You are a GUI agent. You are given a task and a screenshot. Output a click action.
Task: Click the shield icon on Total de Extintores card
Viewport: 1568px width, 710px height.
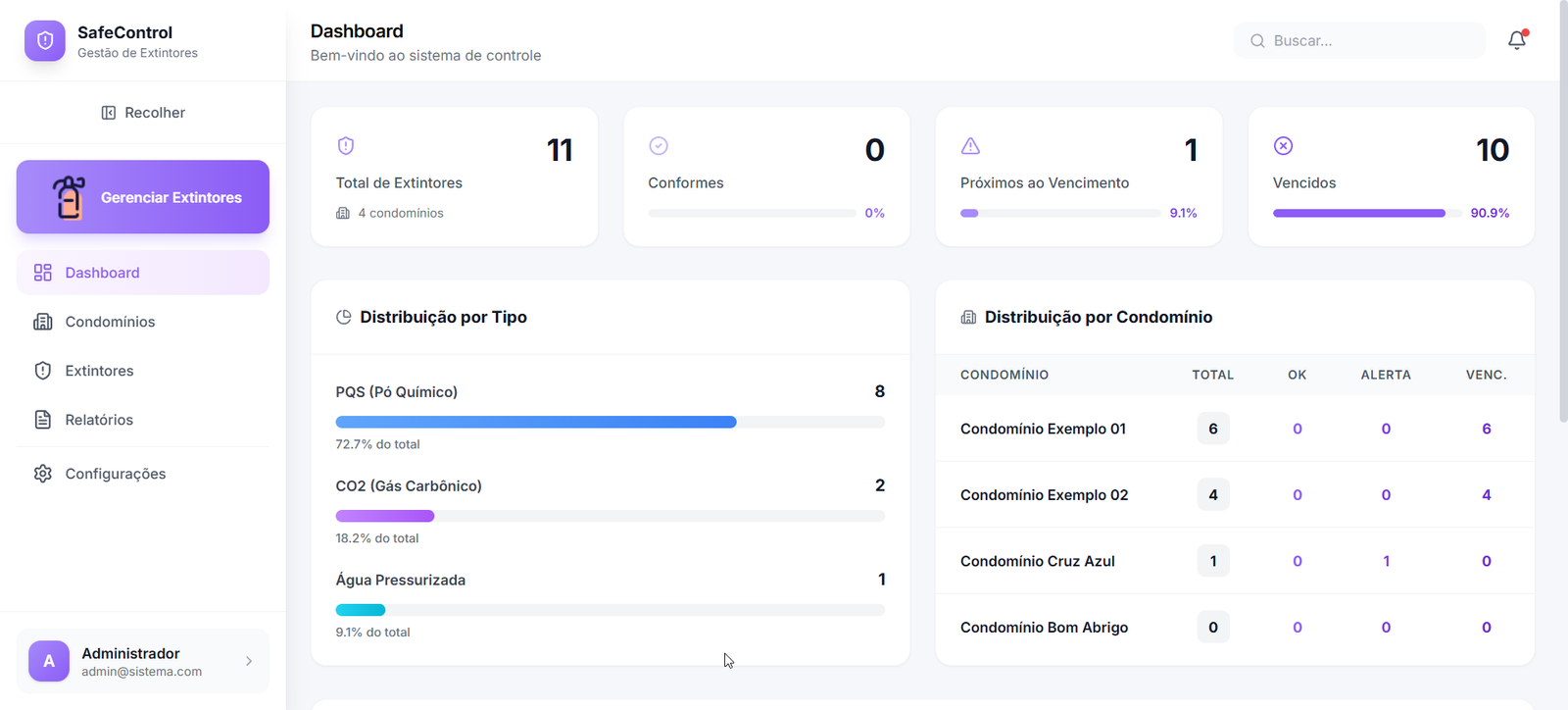346,146
